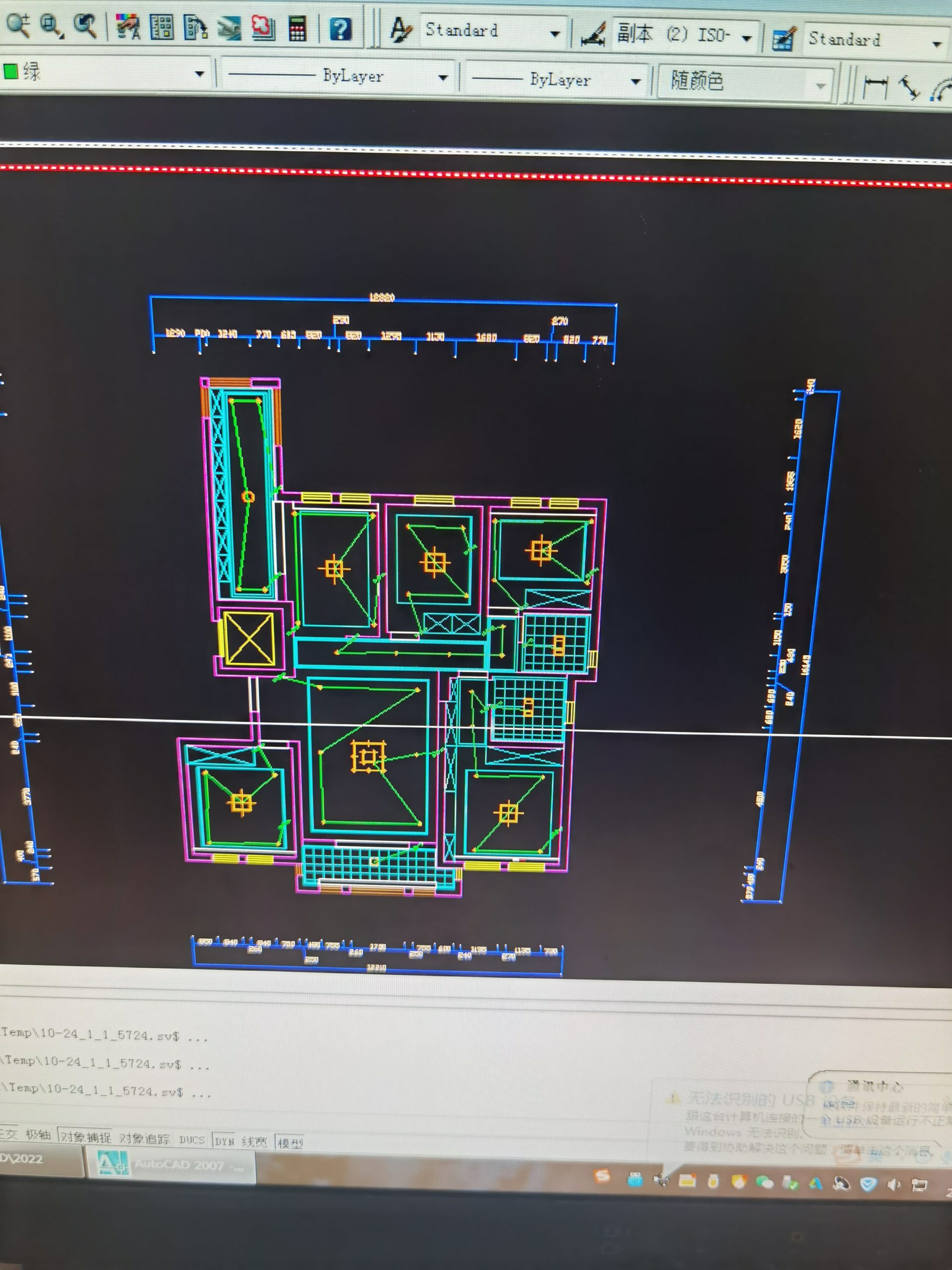952x1270 pixels.
Task: Open the Properties palette icon
Action: 127,26
